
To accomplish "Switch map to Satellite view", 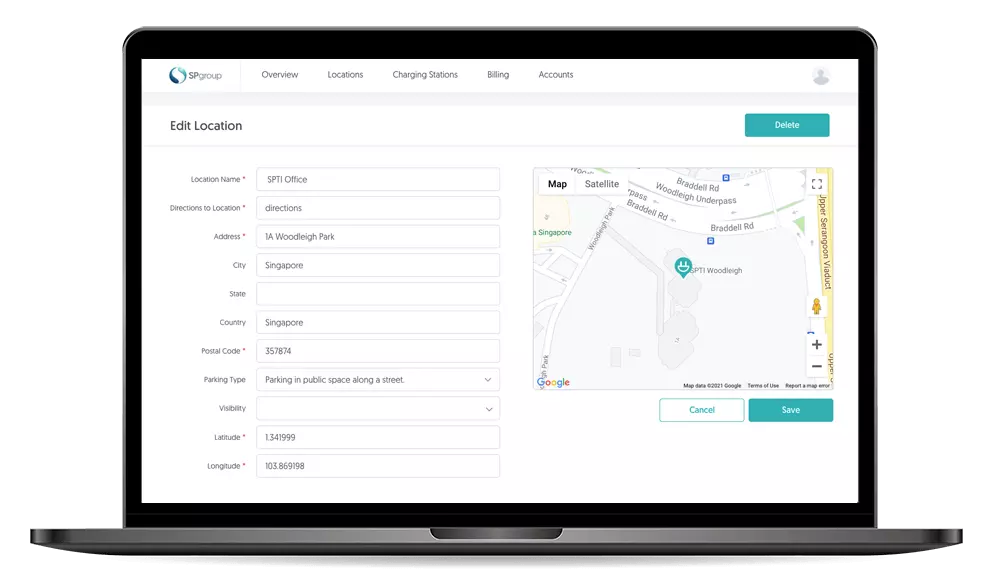I will coord(601,184).
